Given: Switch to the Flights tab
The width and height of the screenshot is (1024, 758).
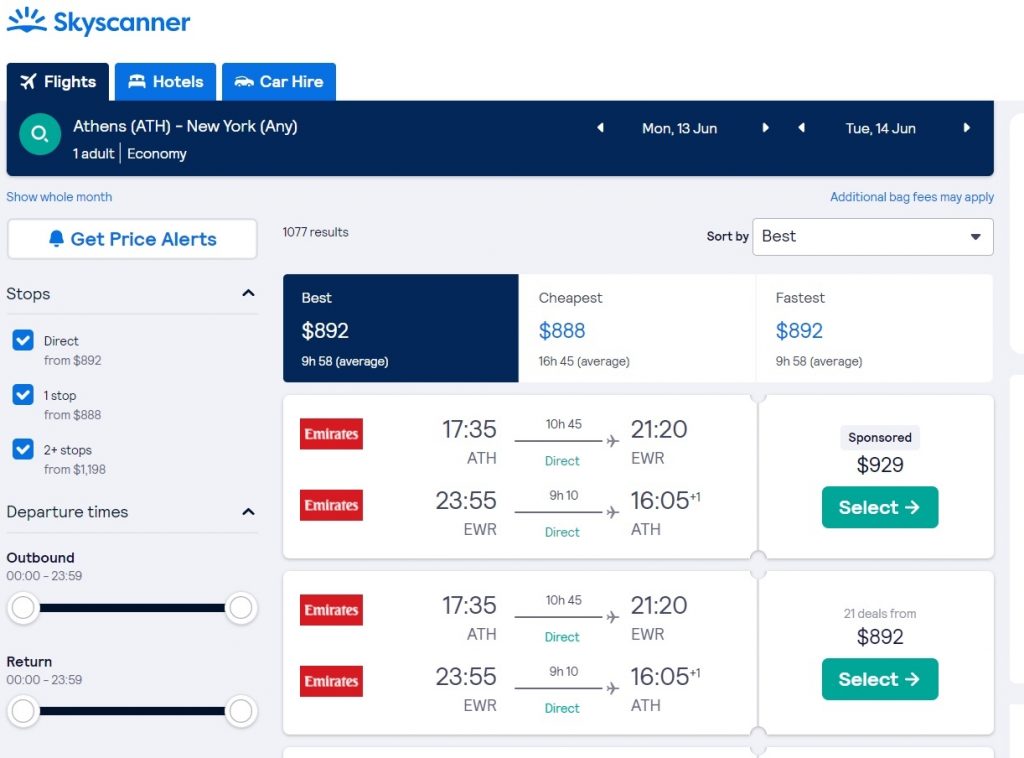Looking at the screenshot, I should tap(57, 82).
